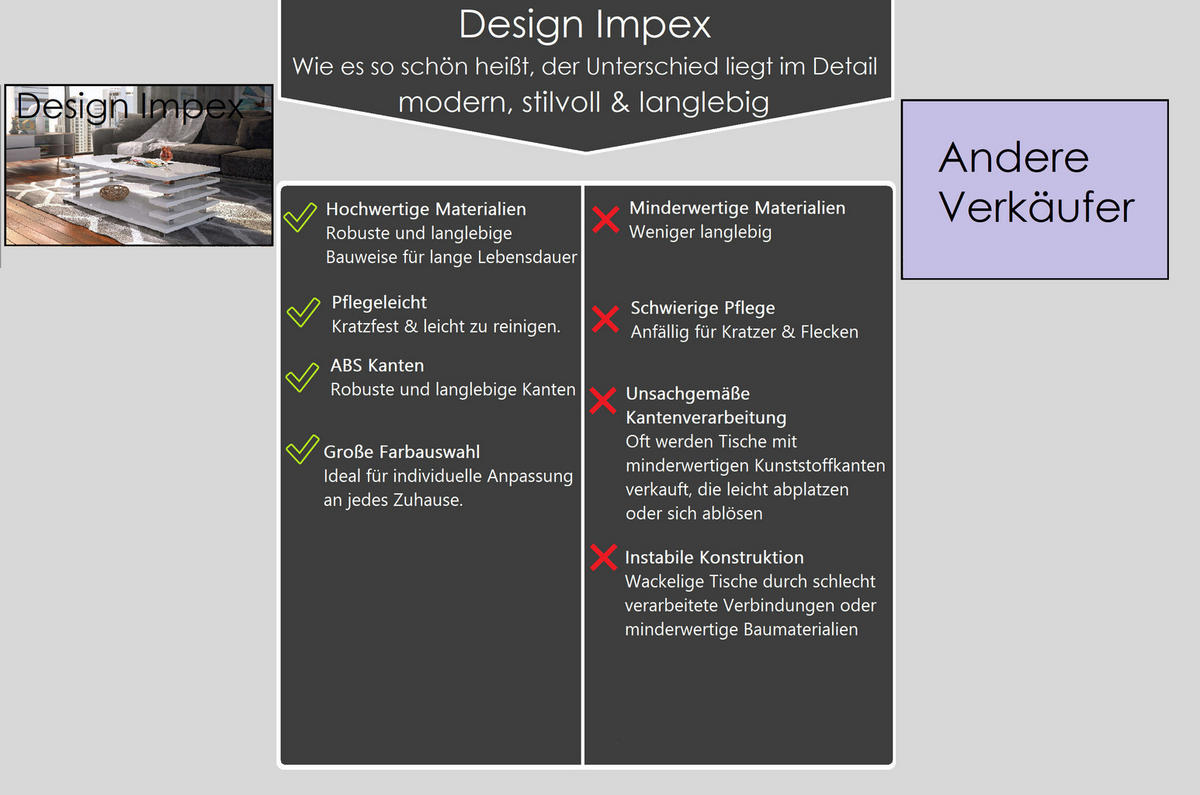Select the Hochwertige Materialien heading

click(425, 209)
